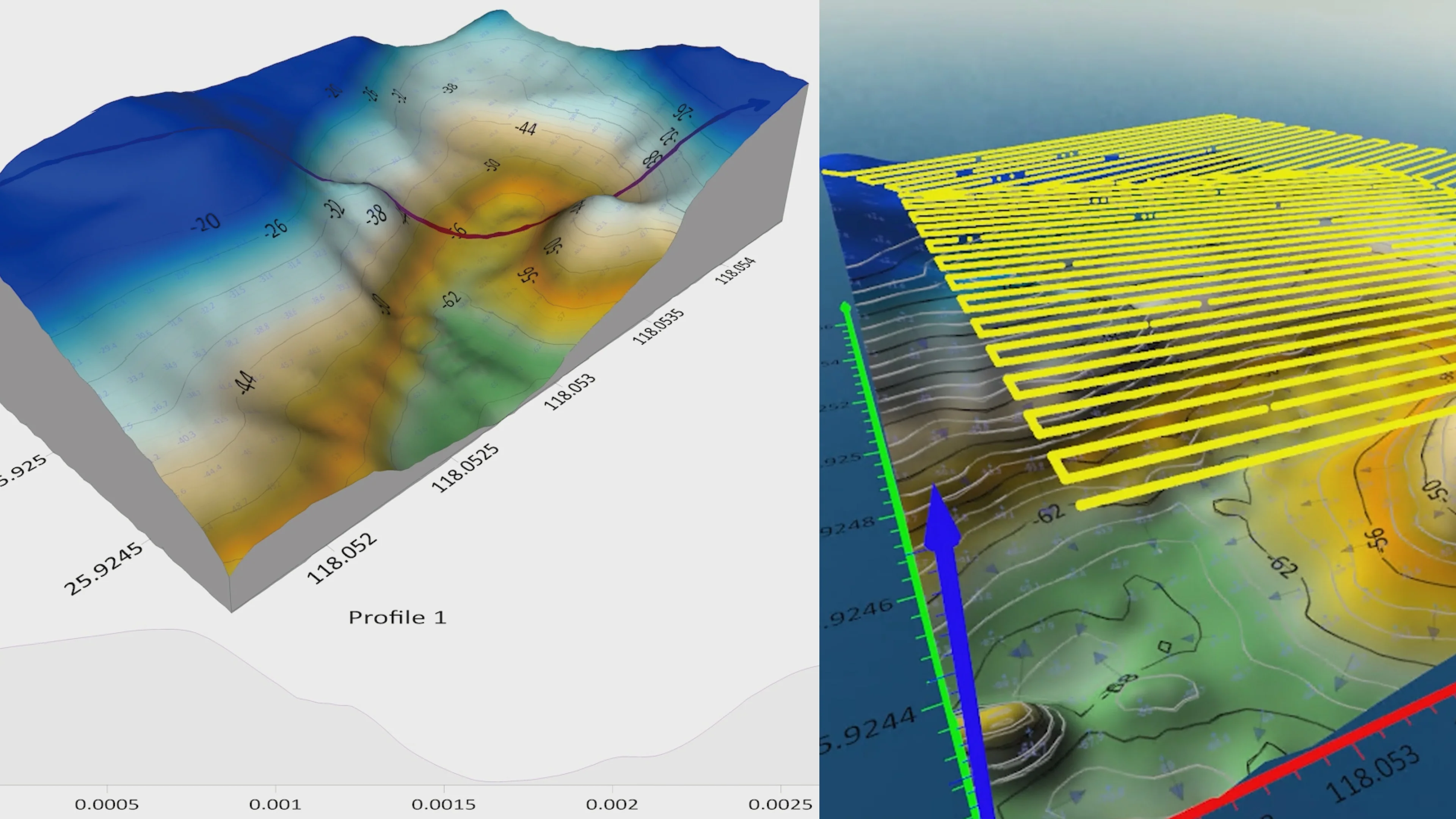Select the 25.9245 latitude axis label
The image size is (1456, 819).
[x=103, y=569]
